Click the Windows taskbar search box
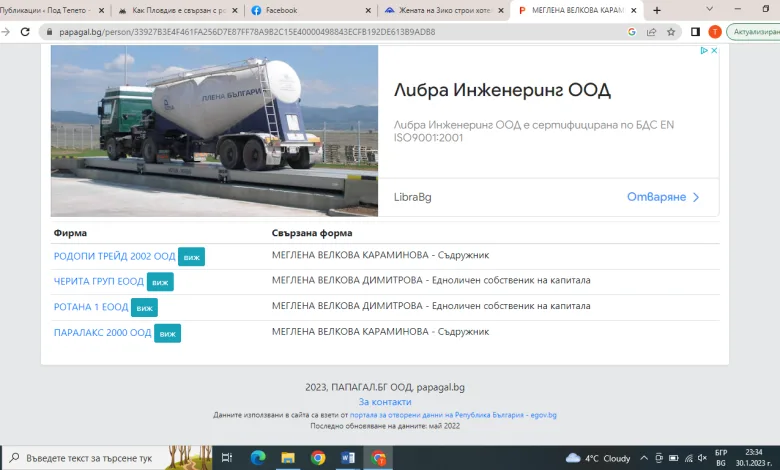Viewport: 780px width, 470px height. [107, 458]
